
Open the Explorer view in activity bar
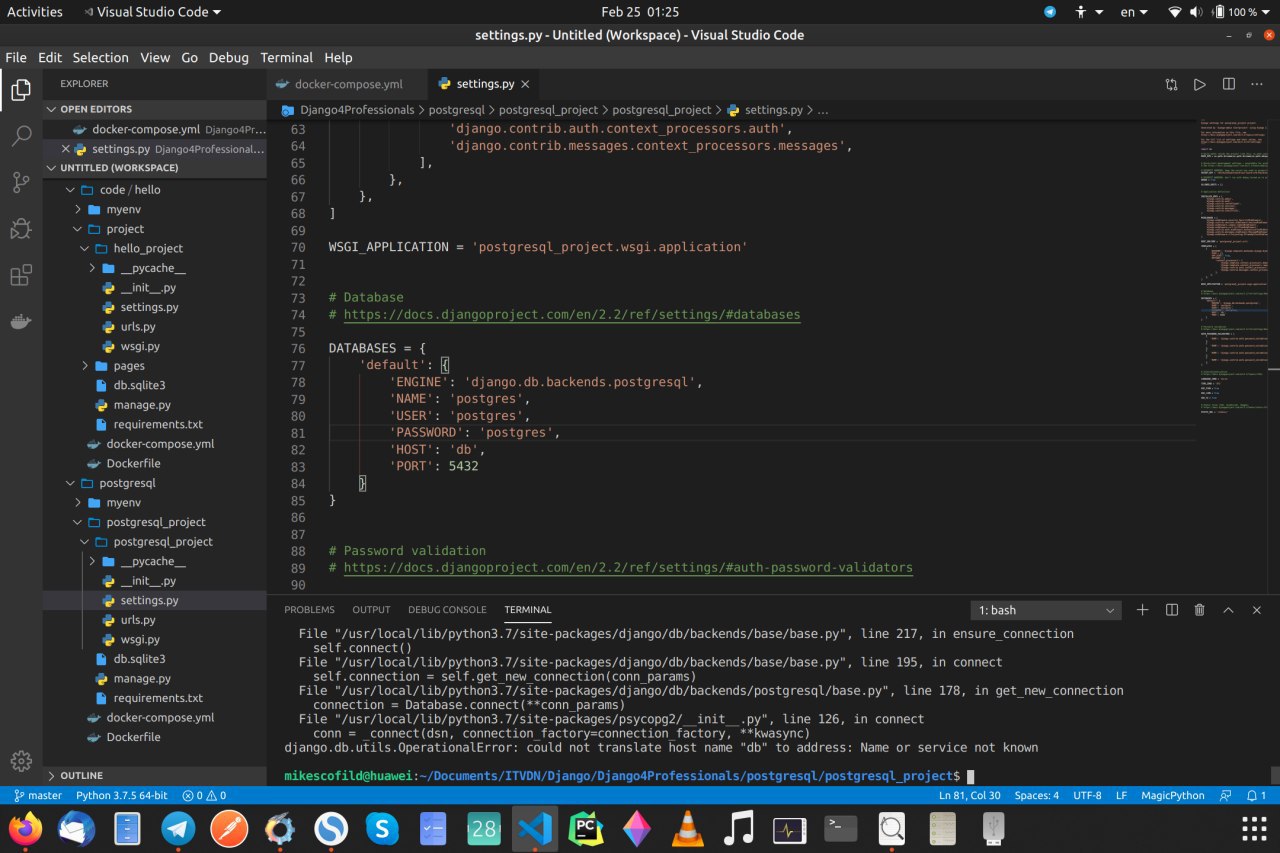[x=21, y=91]
